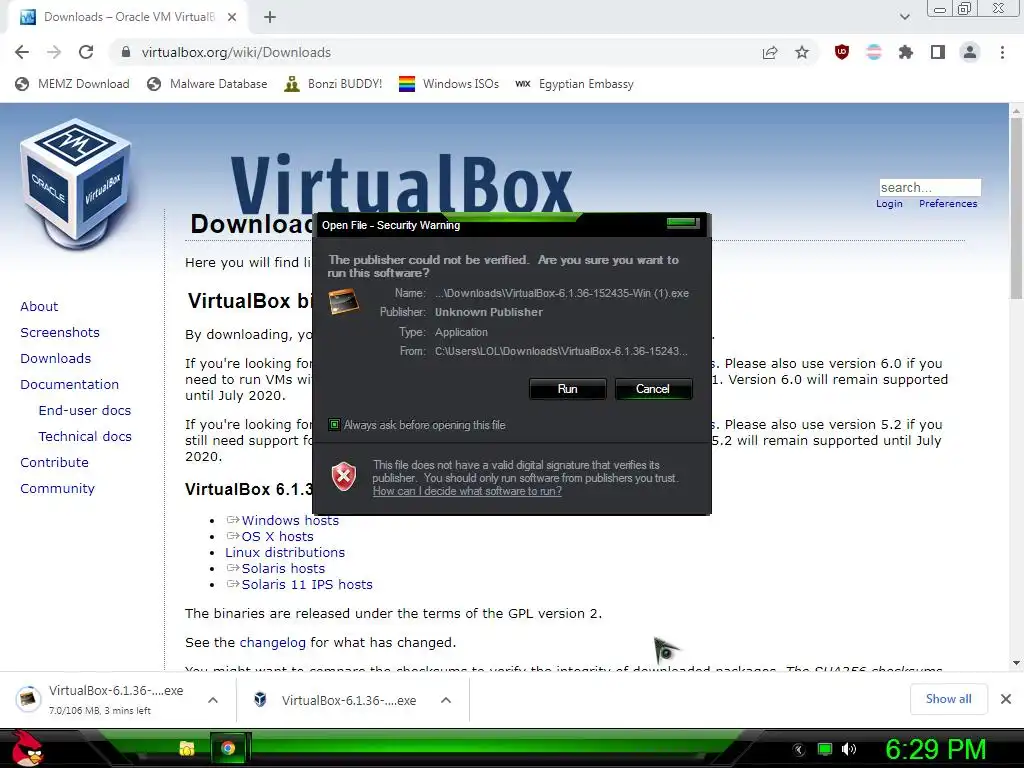Open the Chrome profile avatar
1024x768 pixels.
970,52
